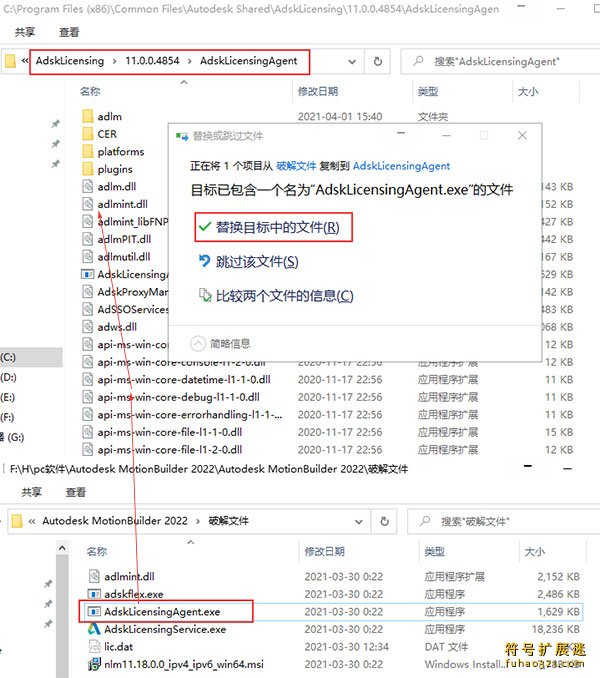Click api-ms-win-core-errorhandling file name
Image resolution: width=600 pixels, height=678 pixels.
pyautogui.click(x=190, y=415)
